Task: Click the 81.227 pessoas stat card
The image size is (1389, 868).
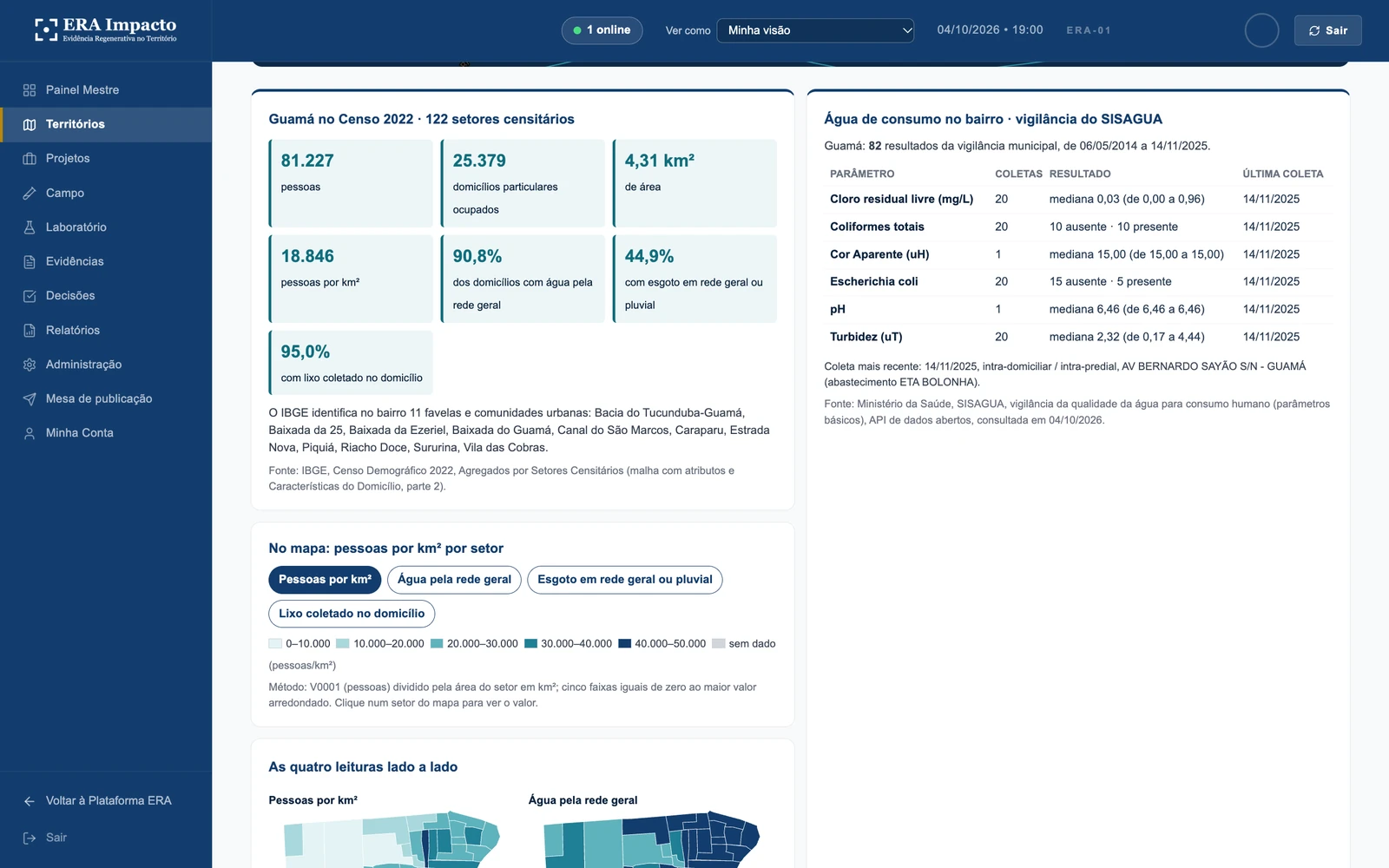Action: (x=351, y=183)
